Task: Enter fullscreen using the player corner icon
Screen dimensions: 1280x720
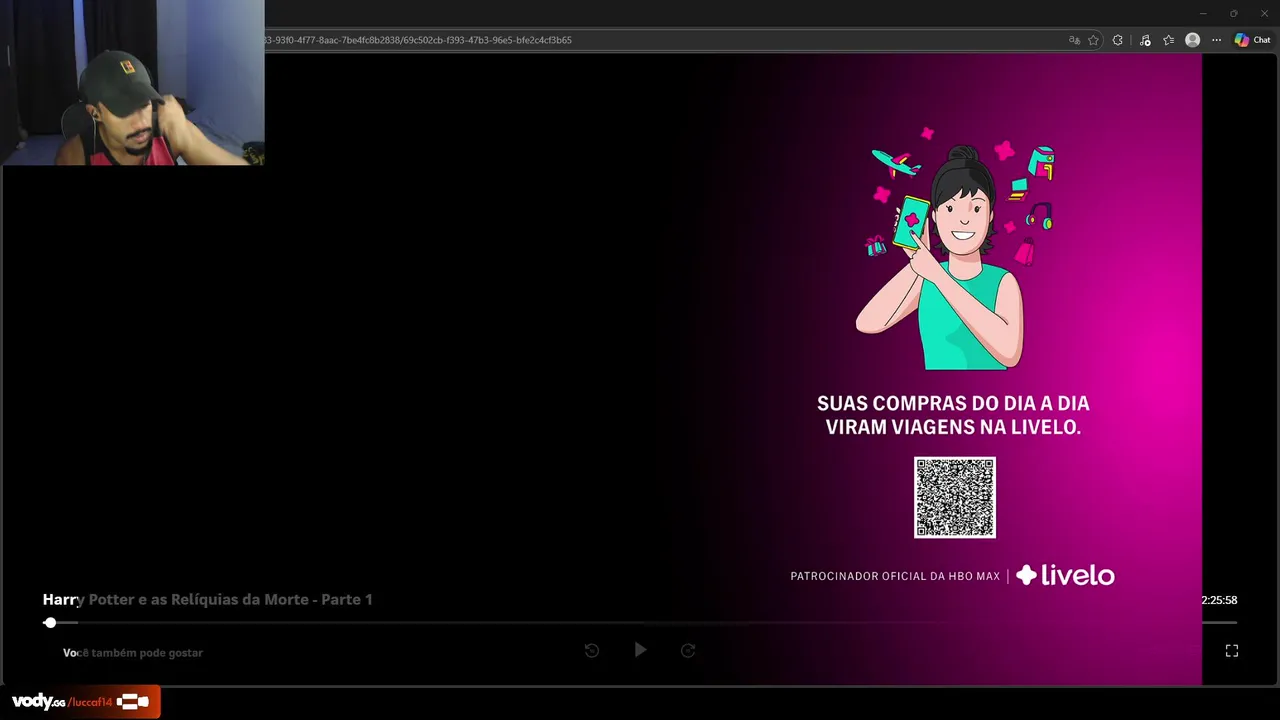Action: point(1232,651)
